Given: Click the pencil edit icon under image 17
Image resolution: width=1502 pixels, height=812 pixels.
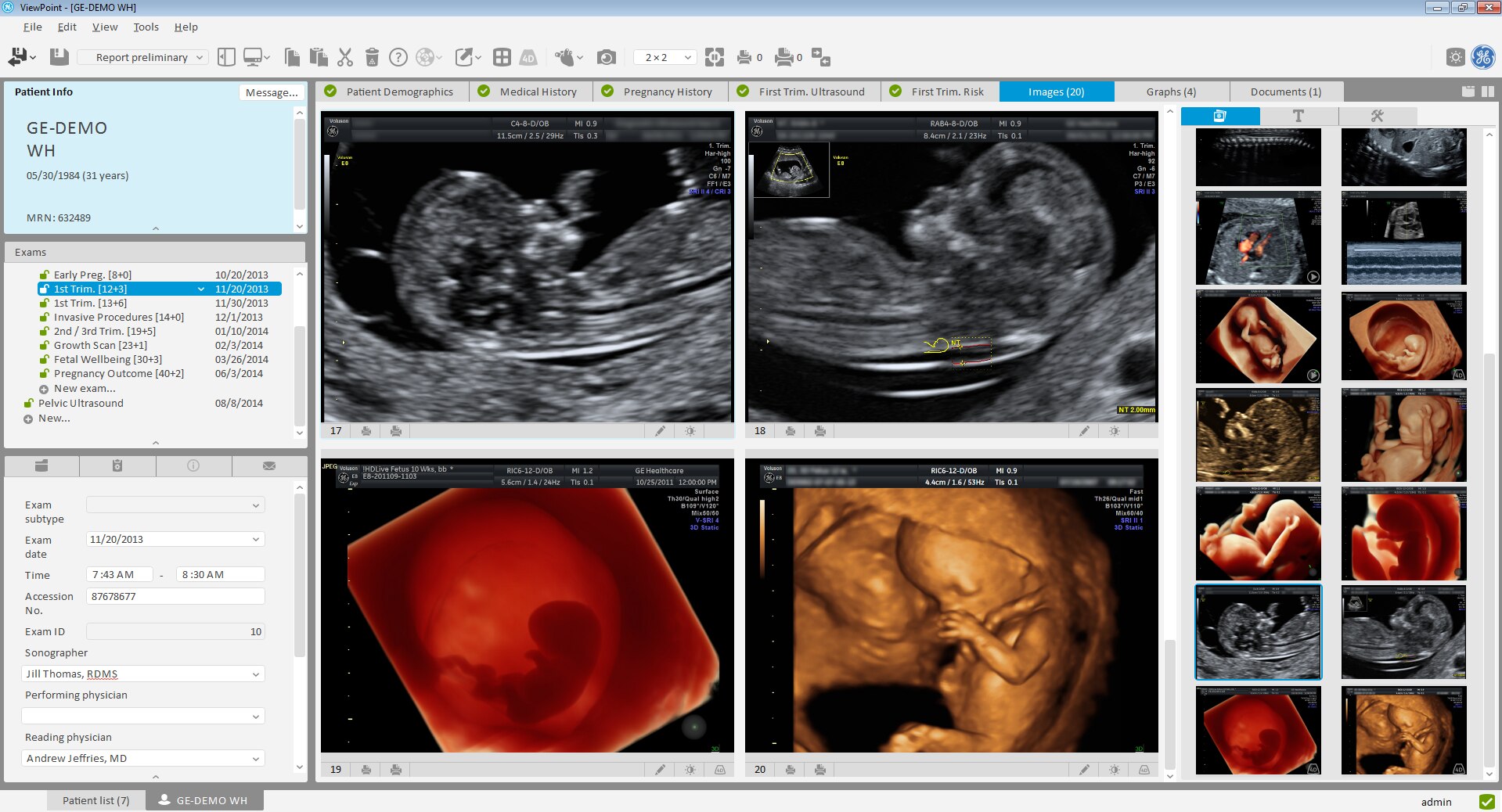Looking at the screenshot, I should [x=660, y=431].
